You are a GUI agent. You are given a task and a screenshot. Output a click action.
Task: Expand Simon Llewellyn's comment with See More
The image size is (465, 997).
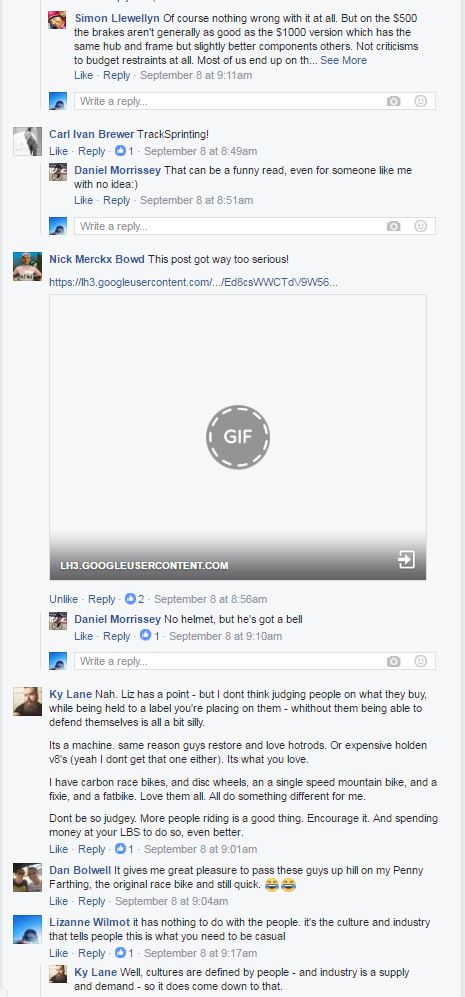click(x=344, y=60)
